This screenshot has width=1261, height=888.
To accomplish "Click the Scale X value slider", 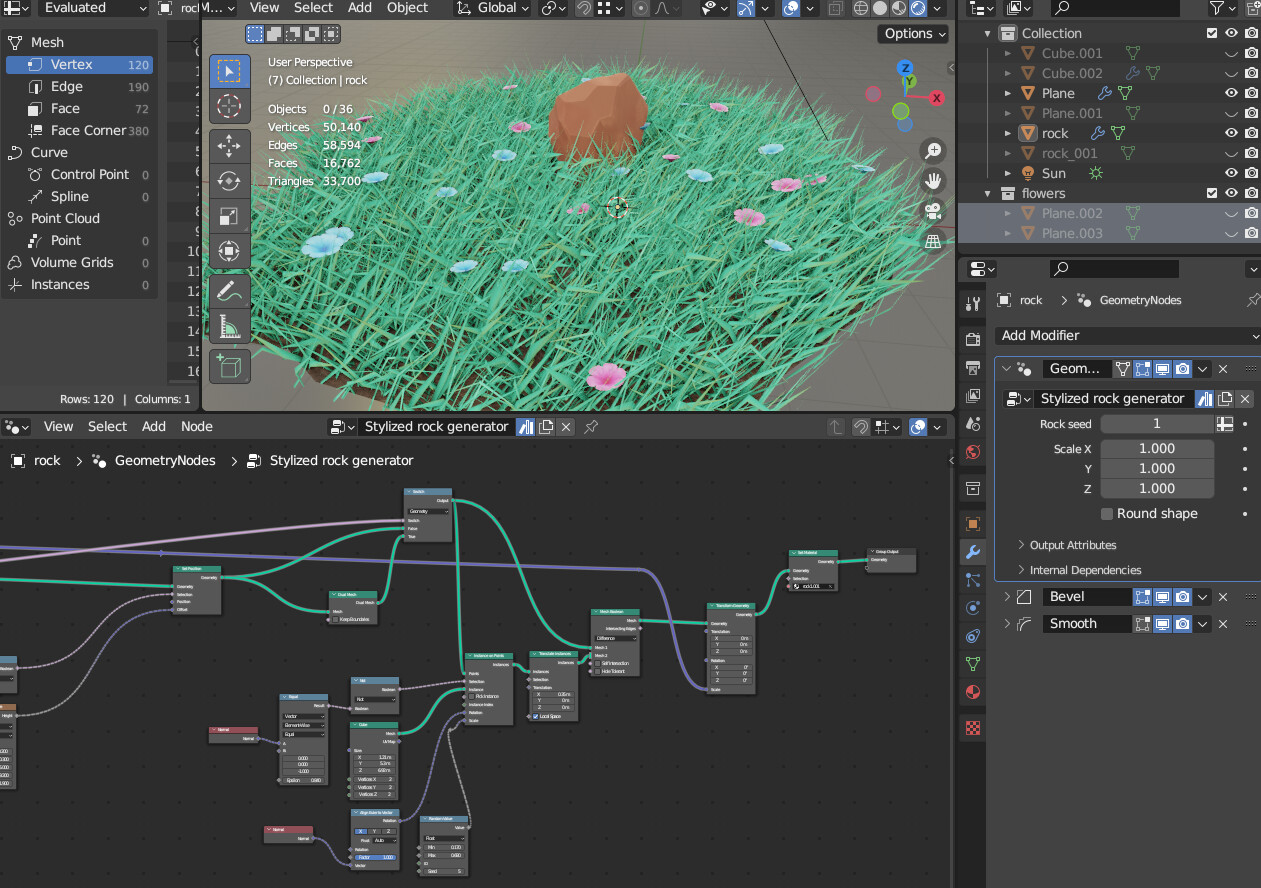I will tap(1156, 448).
